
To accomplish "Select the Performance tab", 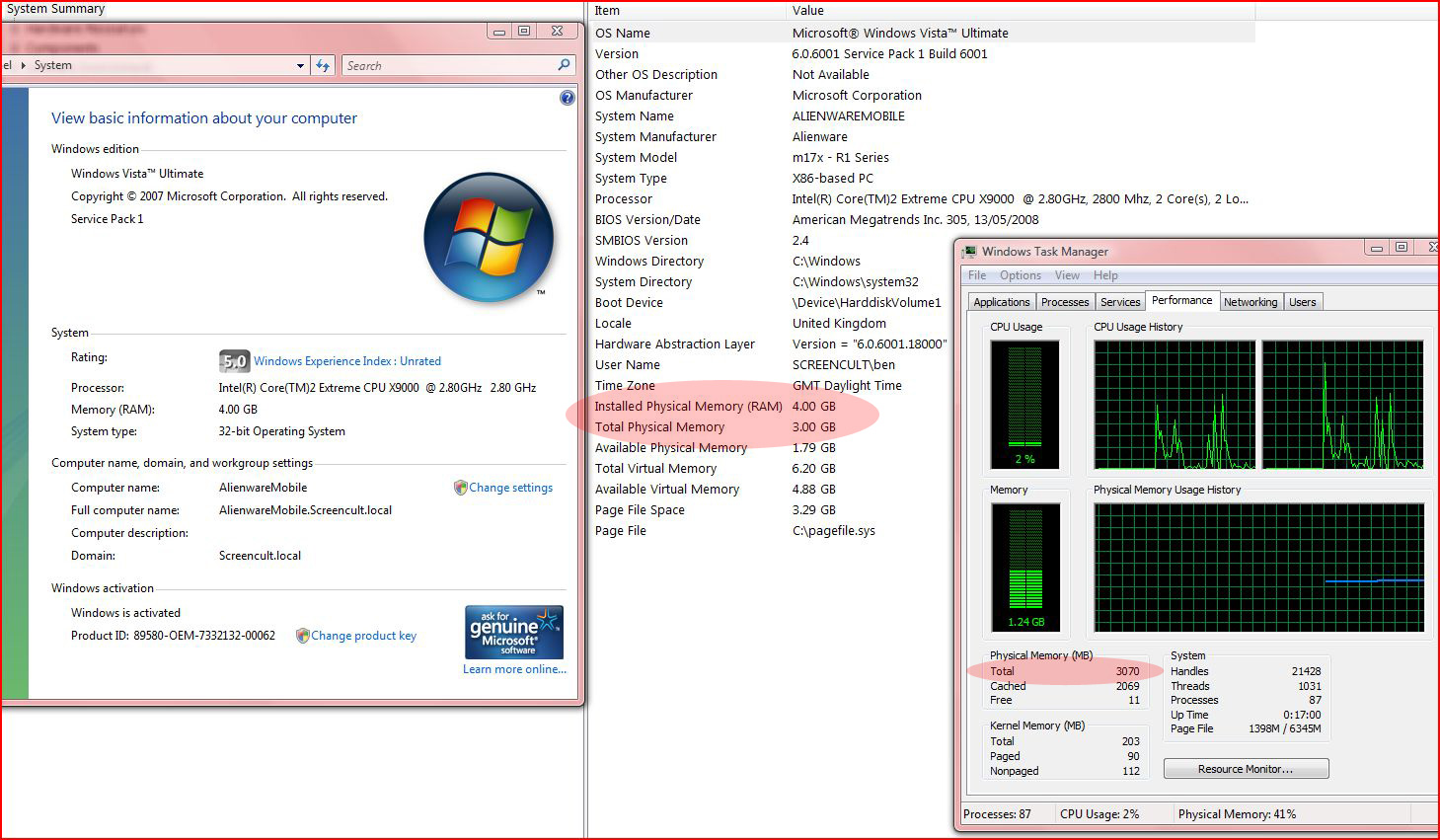I will tap(1182, 300).
